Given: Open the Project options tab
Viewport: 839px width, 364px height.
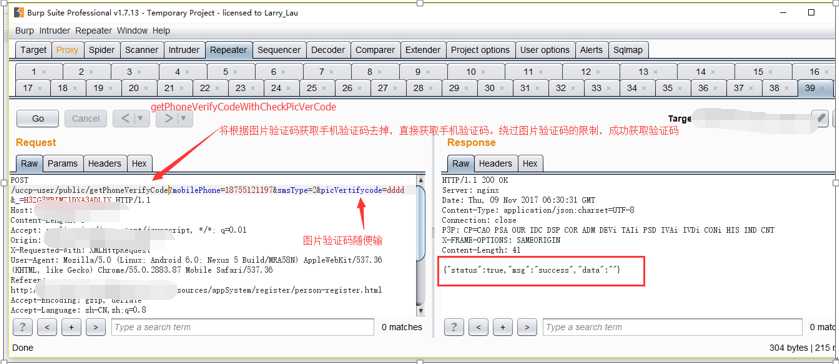Looking at the screenshot, I should pos(480,50).
